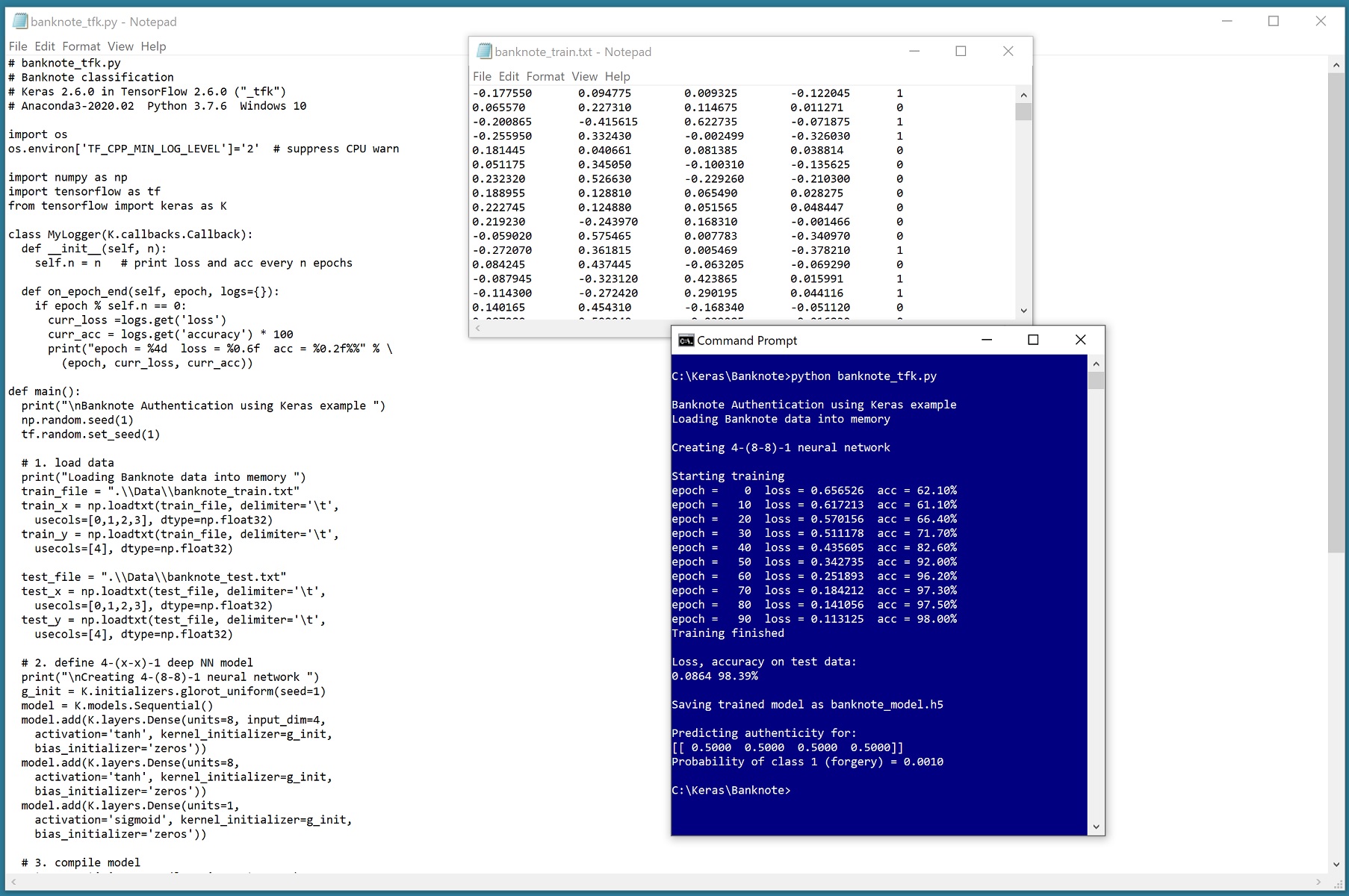1349x896 pixels.
Task: Click scroll right arrow in banknote_tfk.py Notepad
Action: pos(1318,882)
